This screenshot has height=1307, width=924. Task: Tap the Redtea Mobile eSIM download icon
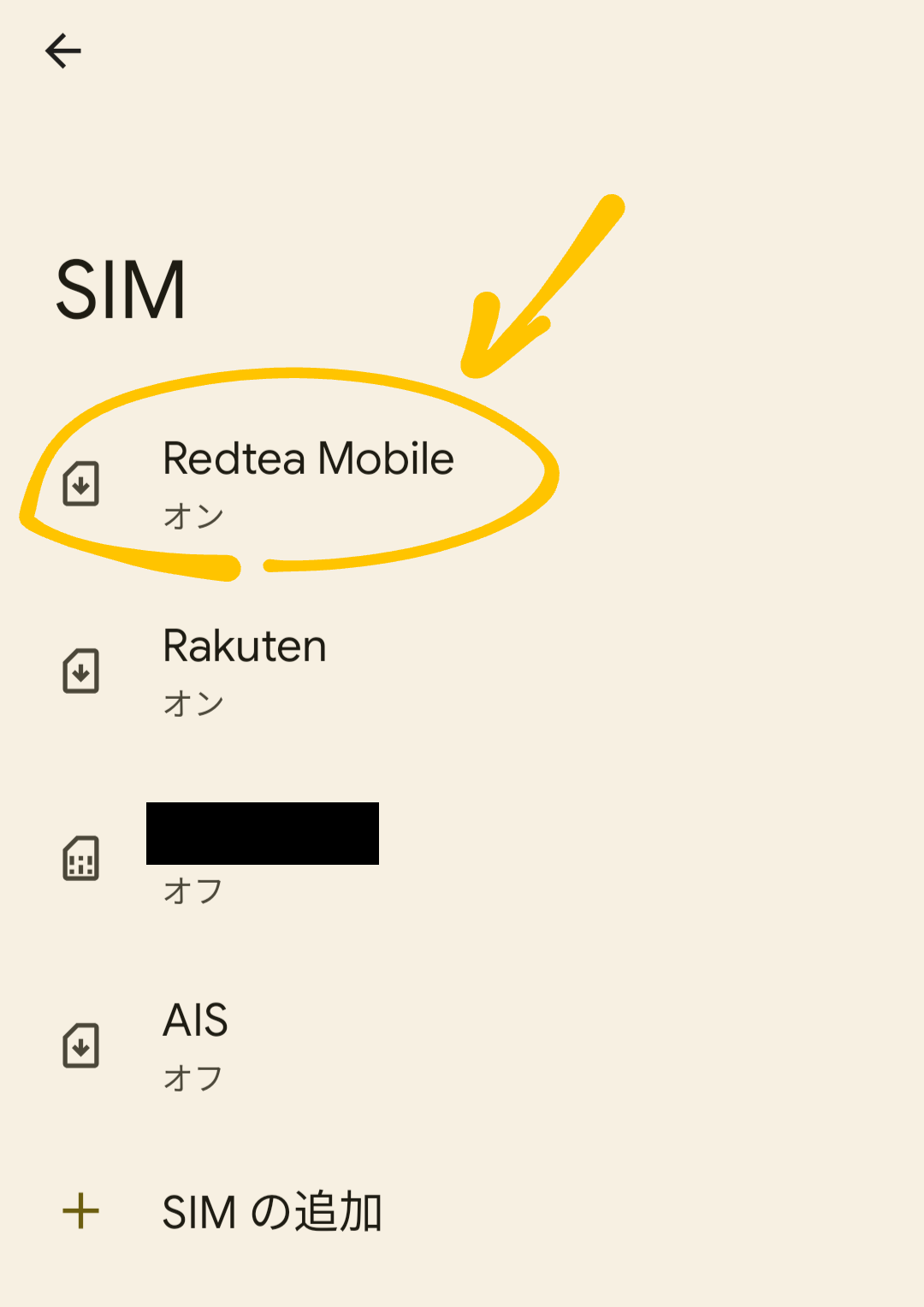[x=81, y=484]
